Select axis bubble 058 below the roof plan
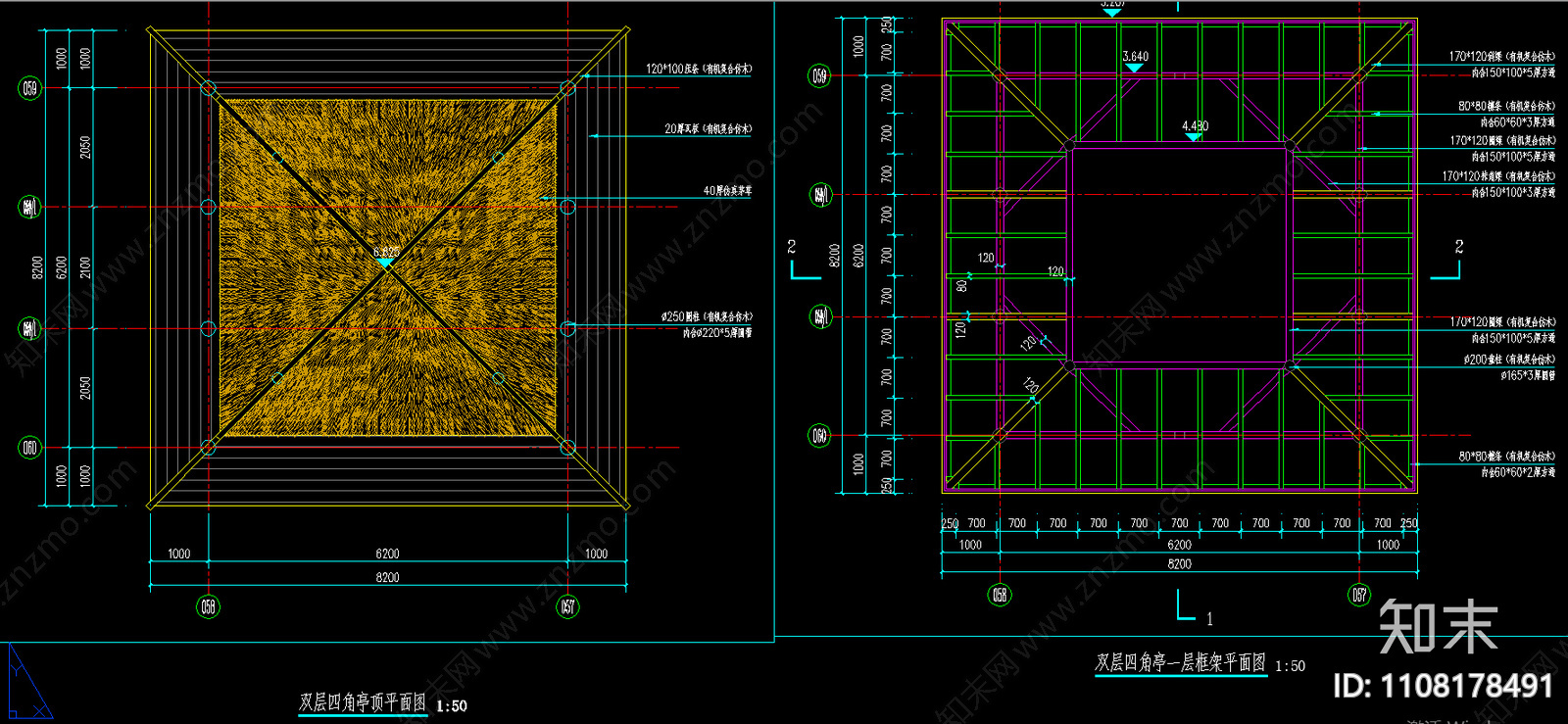The image size is (1568, 724). [x=208, y=606]
